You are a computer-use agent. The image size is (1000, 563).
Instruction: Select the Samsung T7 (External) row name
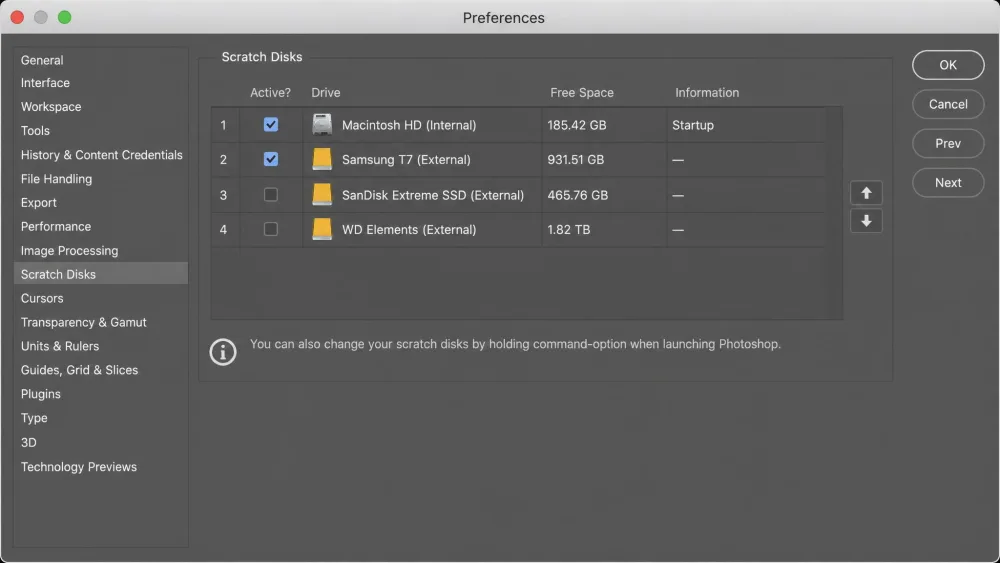[x=406, y=159]
